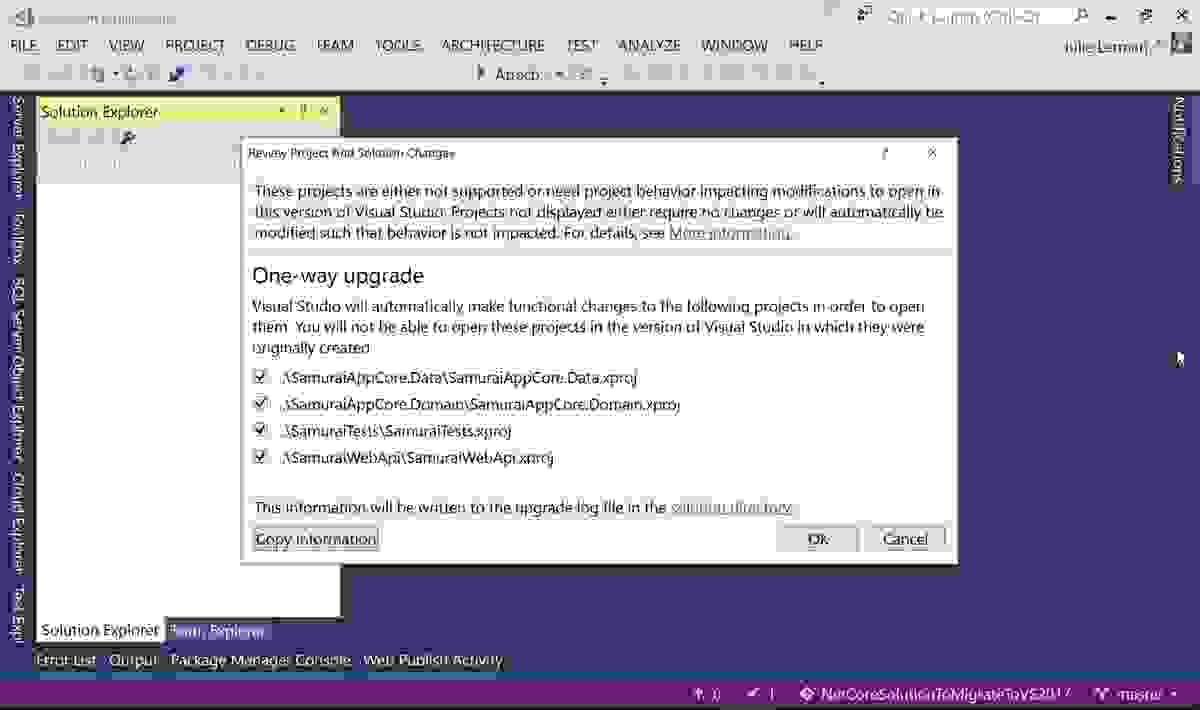
Task: Open the Error List tab
Action: point(66,660)
